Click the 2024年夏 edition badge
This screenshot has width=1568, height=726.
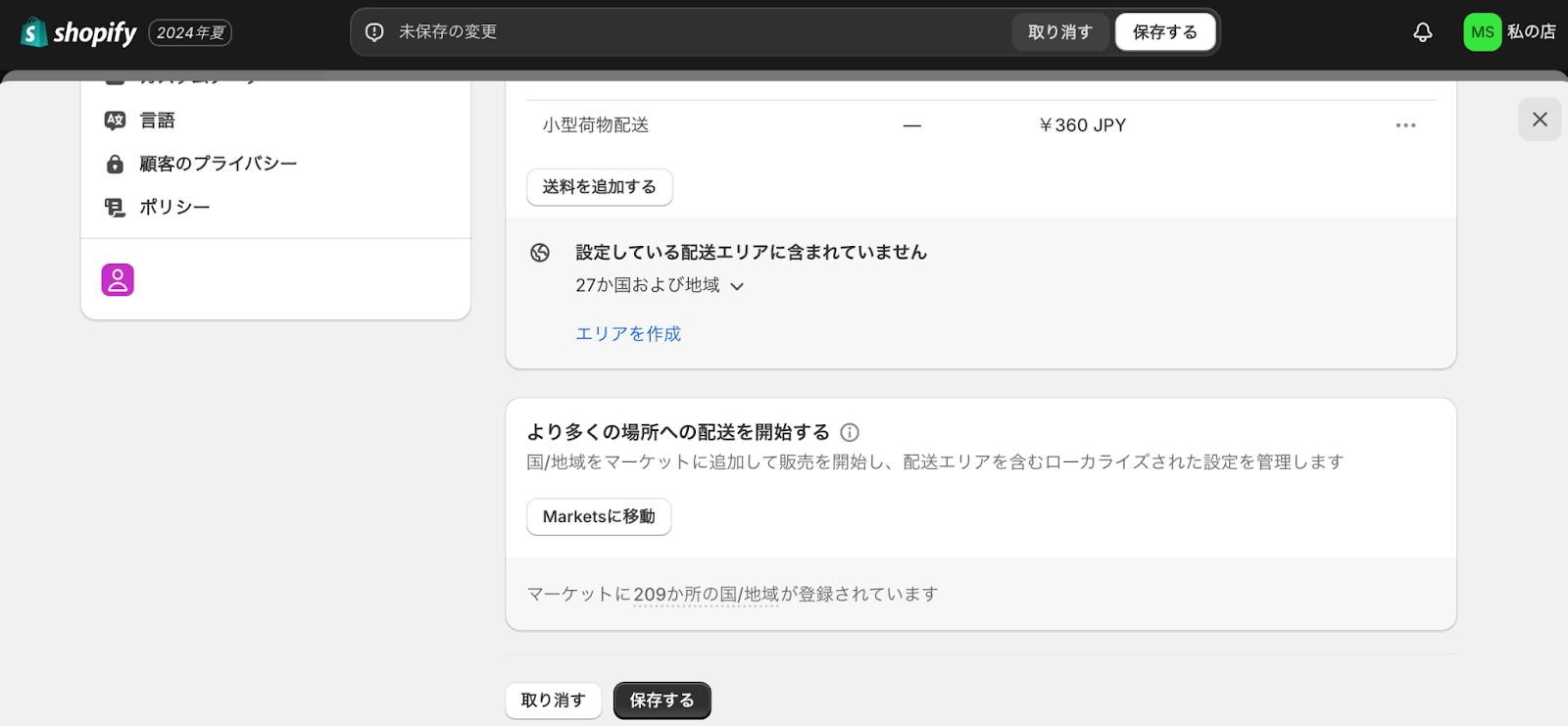pos(190,32)
